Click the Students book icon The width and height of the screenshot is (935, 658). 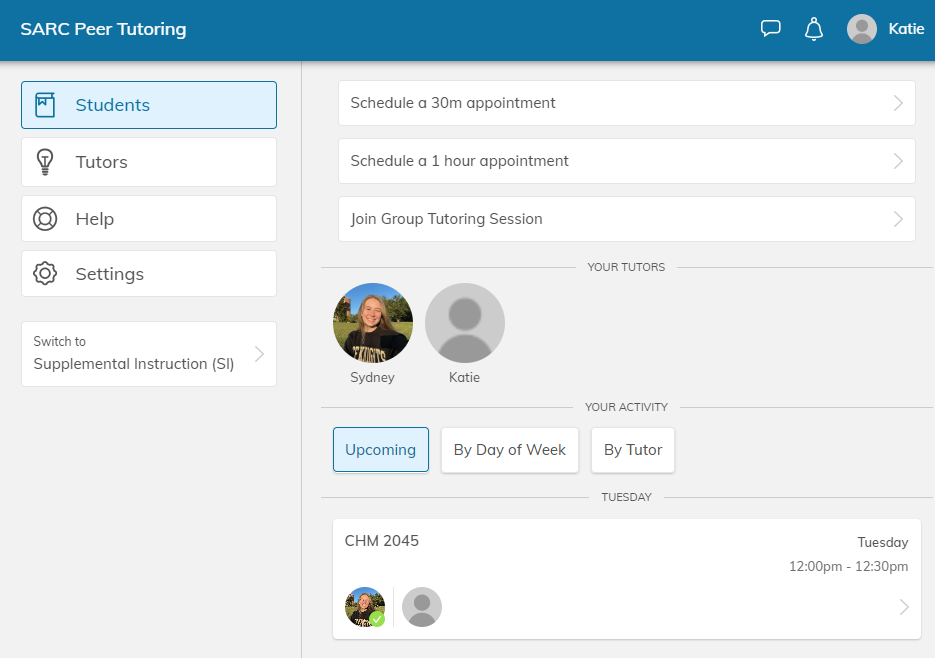45,105
